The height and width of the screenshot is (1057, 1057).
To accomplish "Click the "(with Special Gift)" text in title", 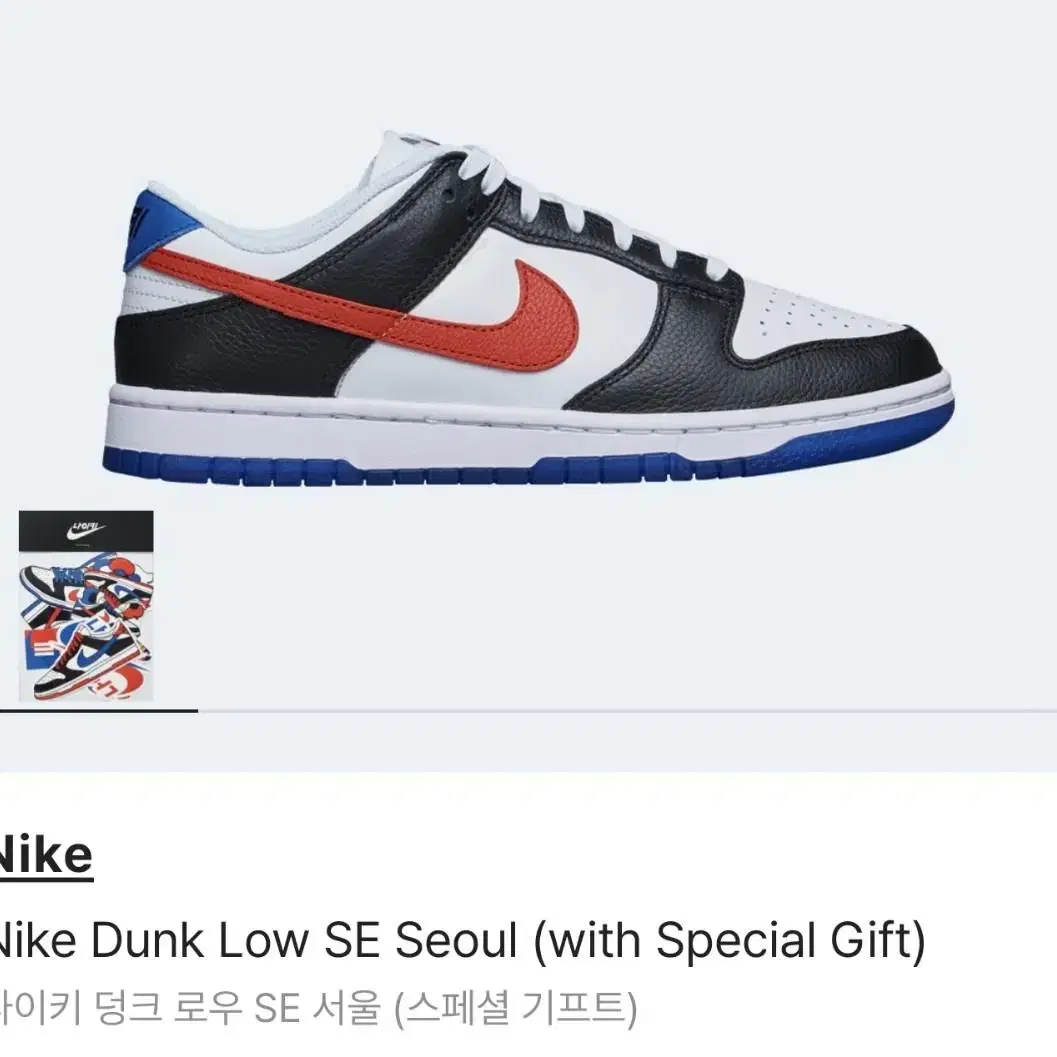I will (x=729, y=940).
